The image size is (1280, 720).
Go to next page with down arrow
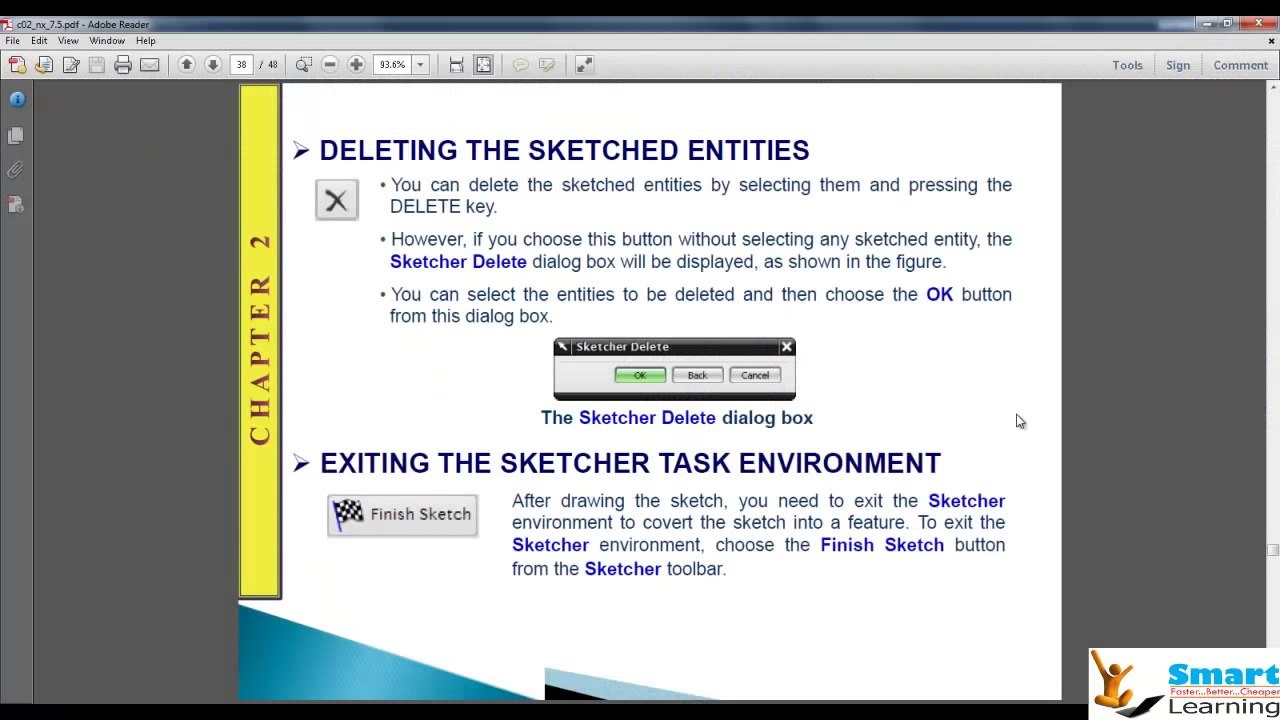pos(213,65)
